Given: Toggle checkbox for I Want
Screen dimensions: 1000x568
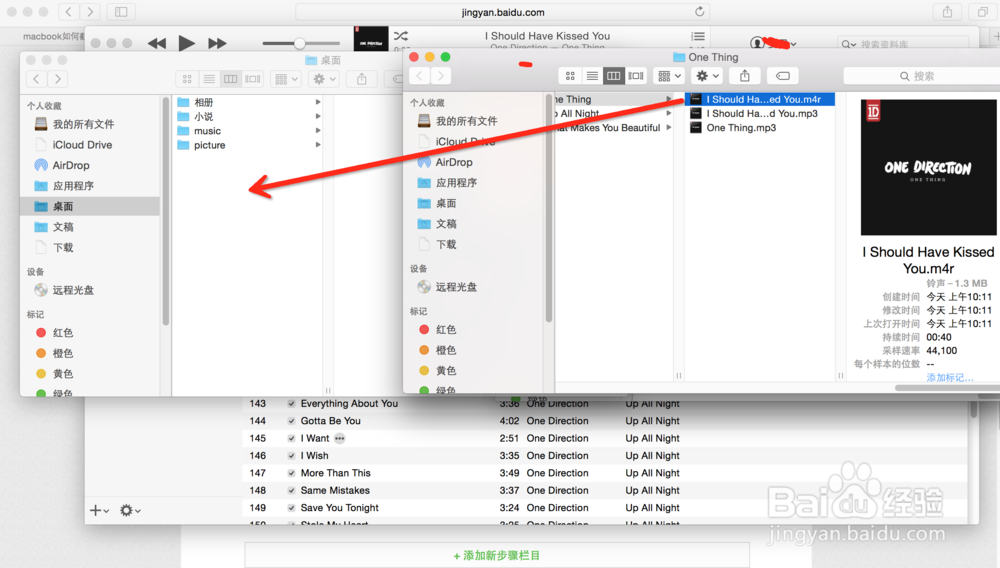Looking at the screenshot, I should pyautogui.click(x=291, y=438).
